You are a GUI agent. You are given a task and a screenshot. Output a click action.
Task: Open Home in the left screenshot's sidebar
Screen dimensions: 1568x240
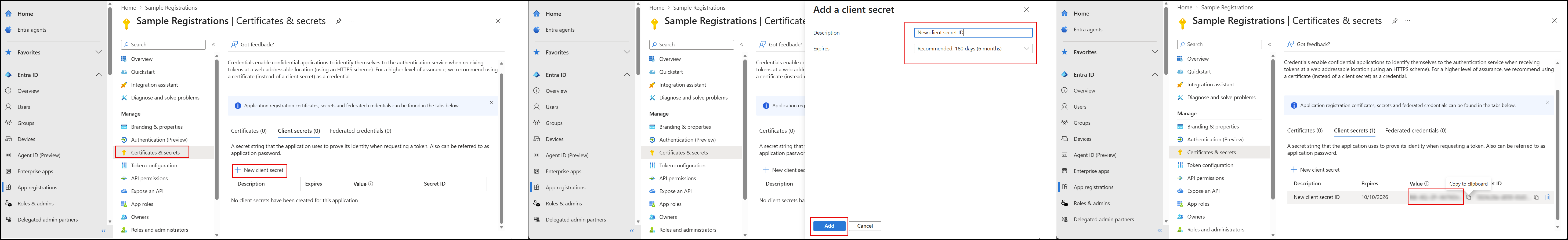click(x=25, y=13)
